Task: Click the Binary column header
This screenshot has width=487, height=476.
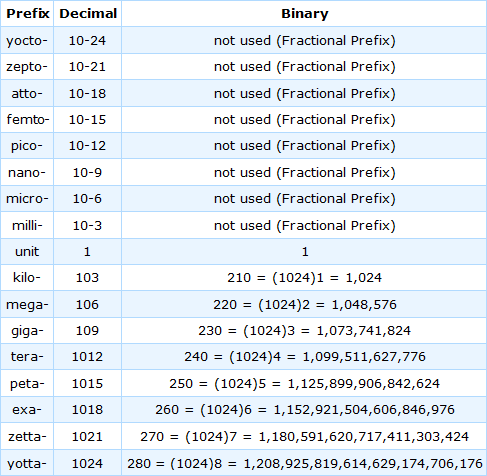Action: (304, 14)
